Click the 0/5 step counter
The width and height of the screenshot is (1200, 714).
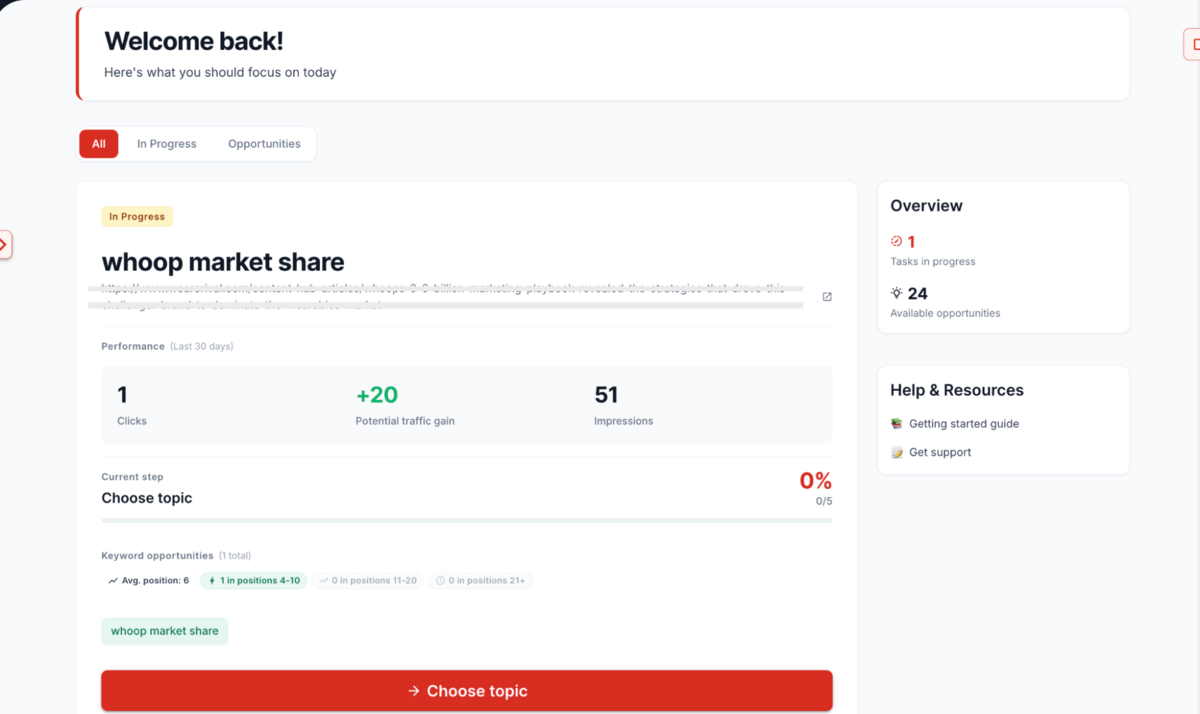[x=824, y=501]
